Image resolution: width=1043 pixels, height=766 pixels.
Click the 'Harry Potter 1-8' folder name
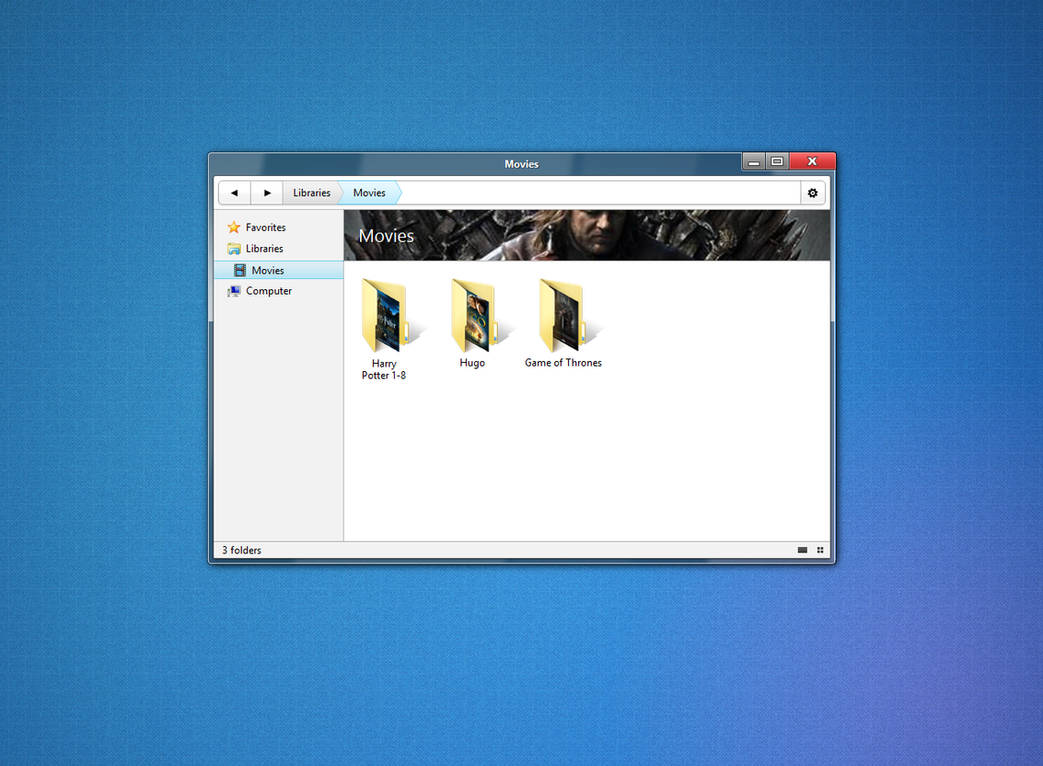coord(384,370)
